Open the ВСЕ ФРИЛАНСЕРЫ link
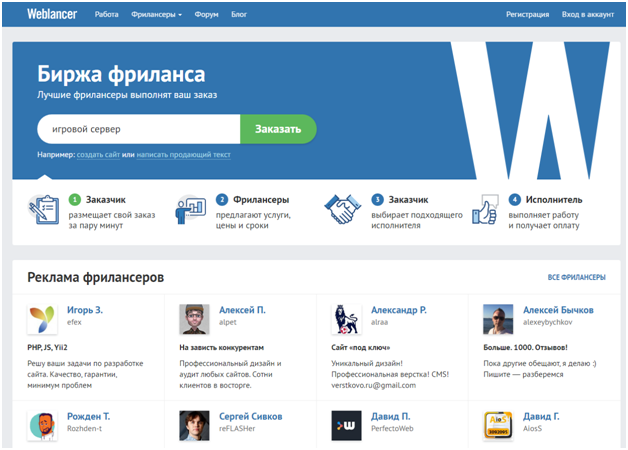Image resolution: width=628 pixels, height=450 pixels. pyautogui.click(x=576, y=277)
